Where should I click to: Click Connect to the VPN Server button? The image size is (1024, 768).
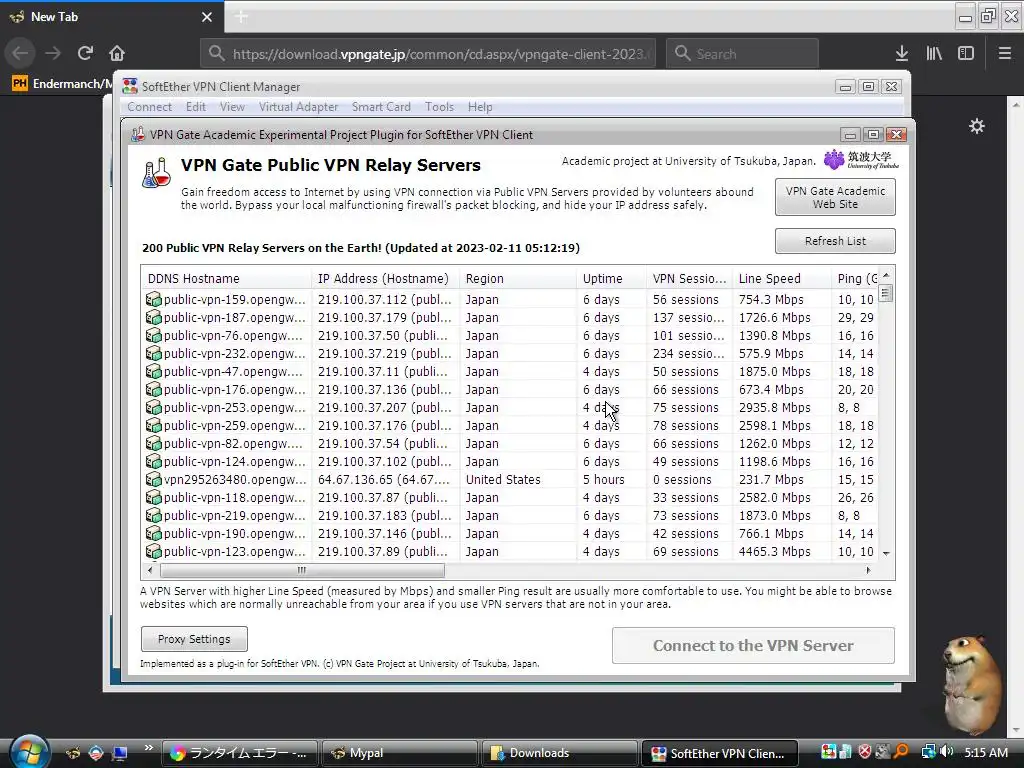click(x=753, y=645)
